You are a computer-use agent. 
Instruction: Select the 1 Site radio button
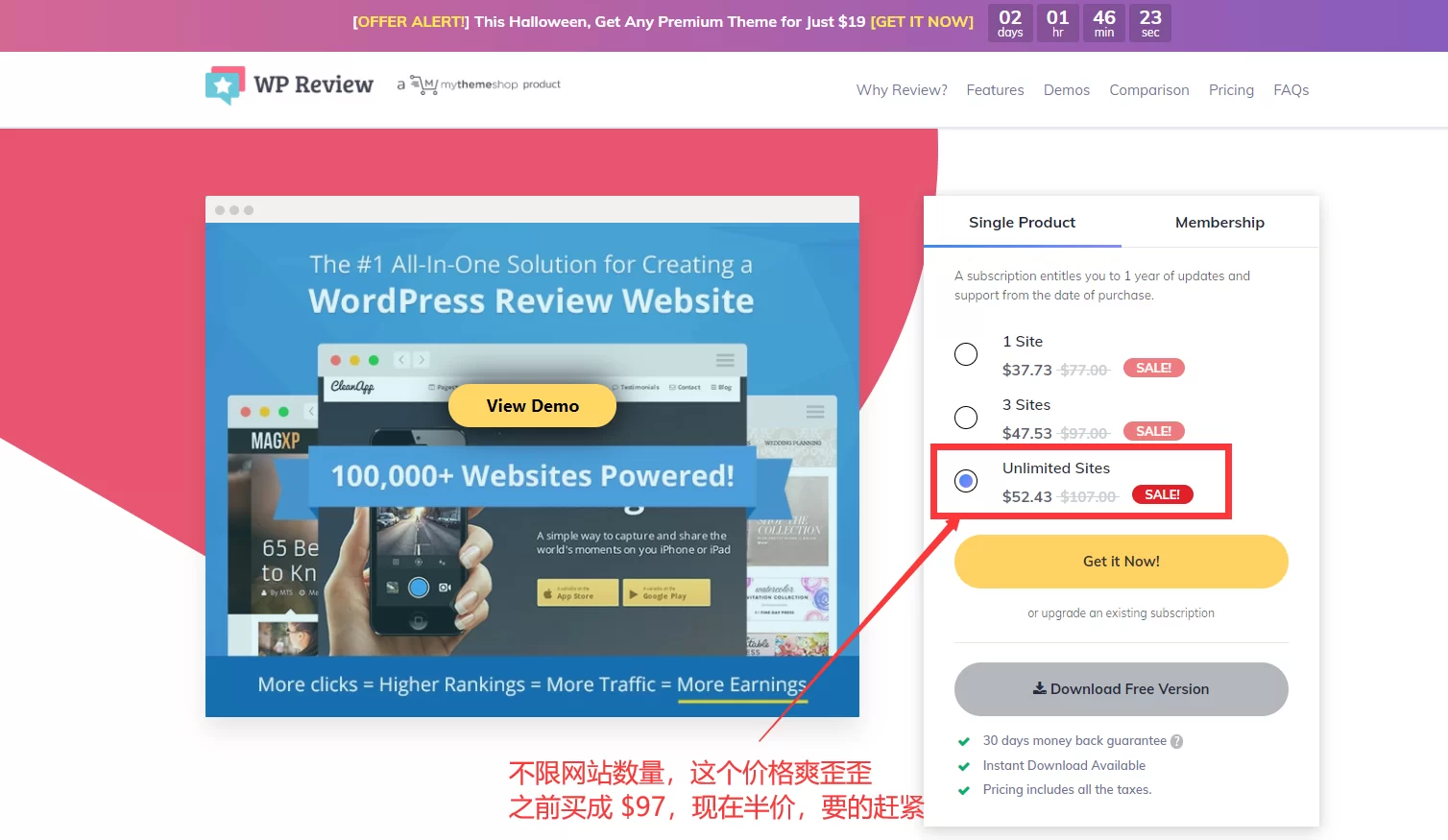(966, 354)
